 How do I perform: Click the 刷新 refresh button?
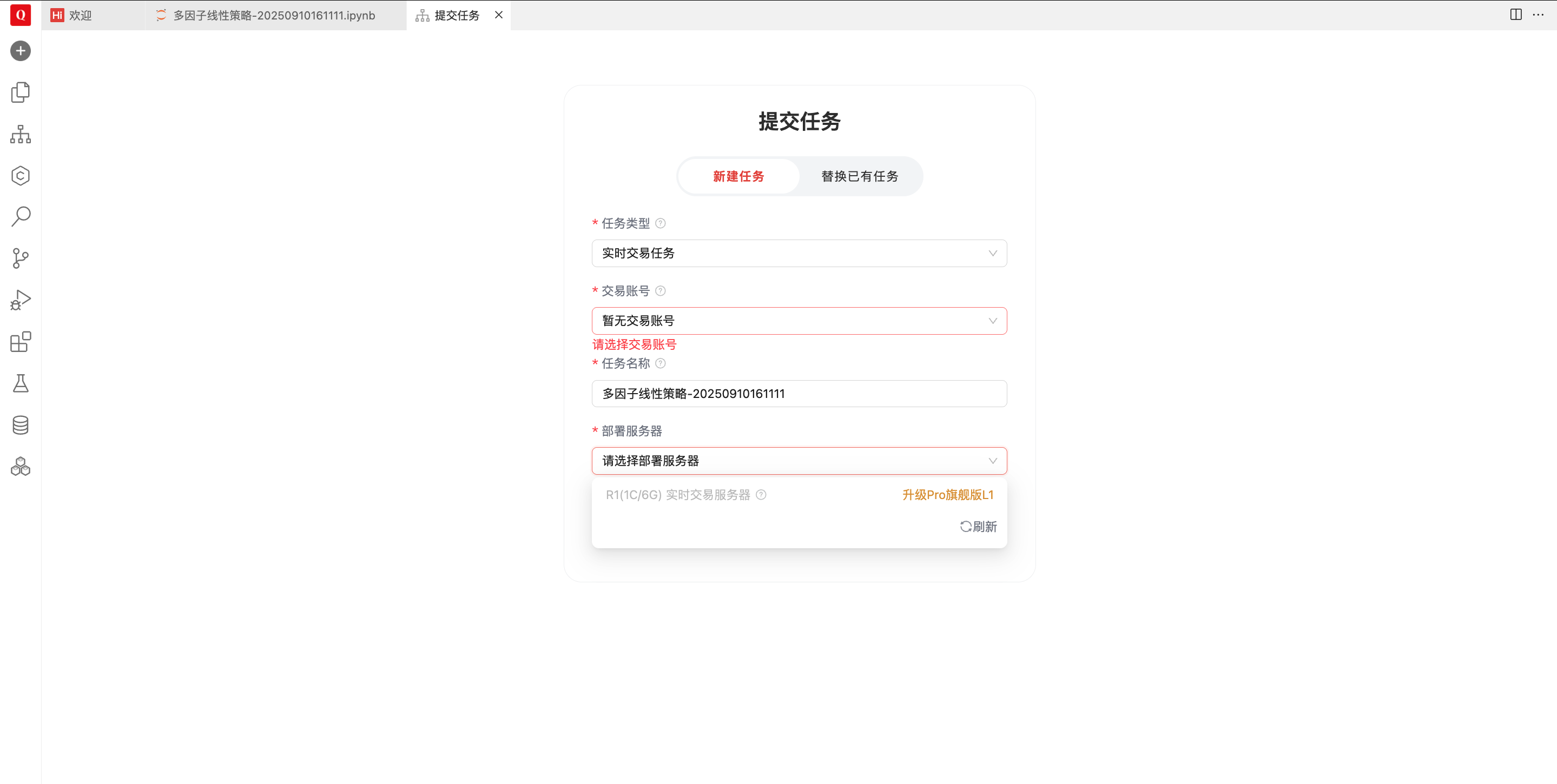point(979,527)
